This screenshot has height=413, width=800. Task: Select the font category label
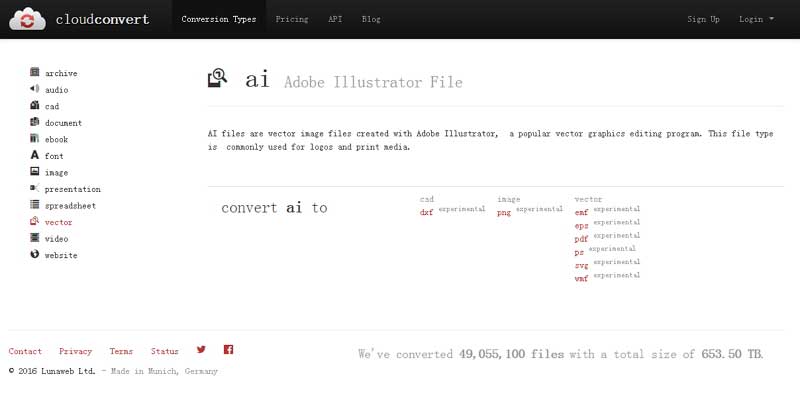tap(54, 156)
